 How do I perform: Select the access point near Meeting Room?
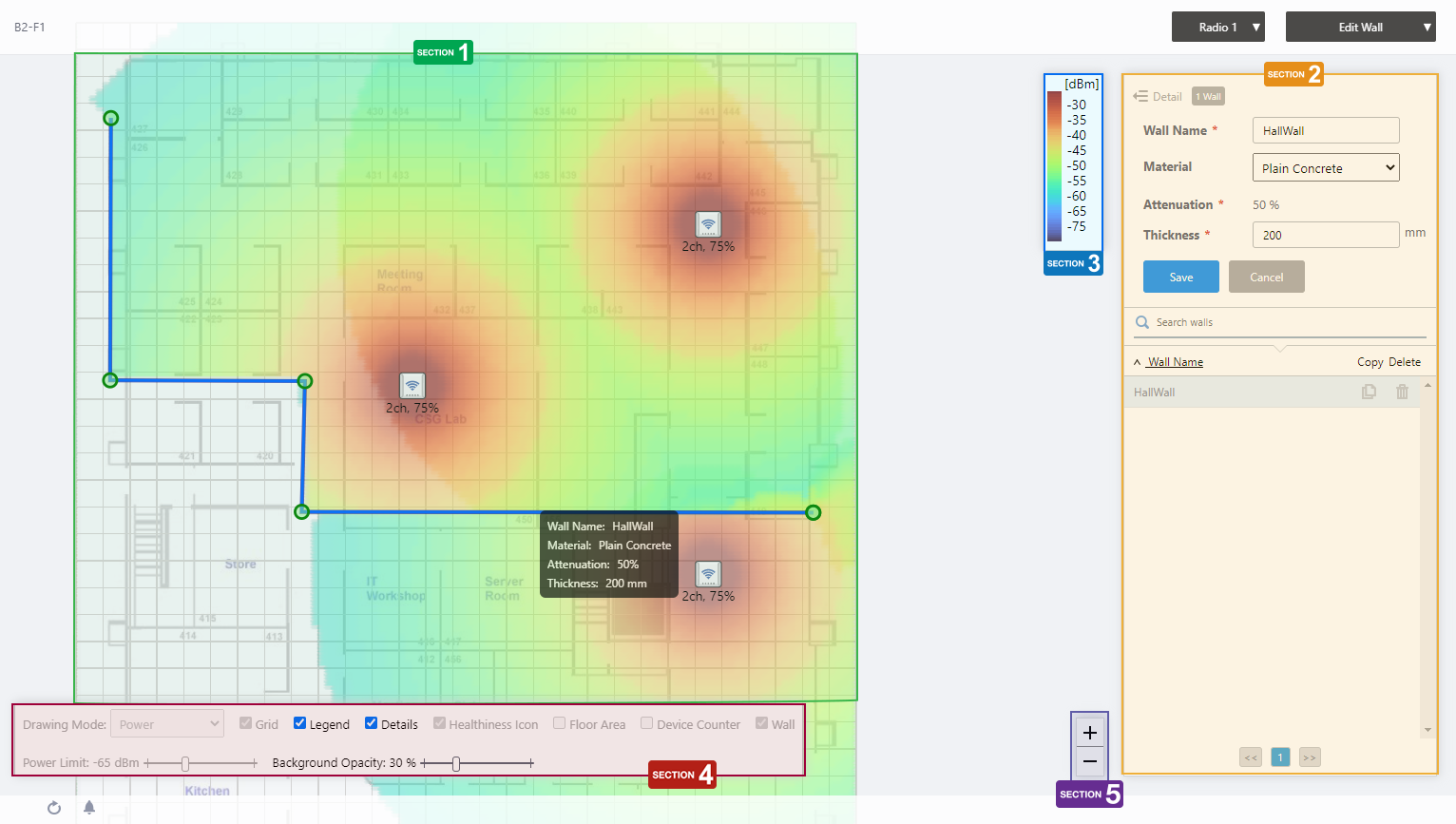point(412,385)
